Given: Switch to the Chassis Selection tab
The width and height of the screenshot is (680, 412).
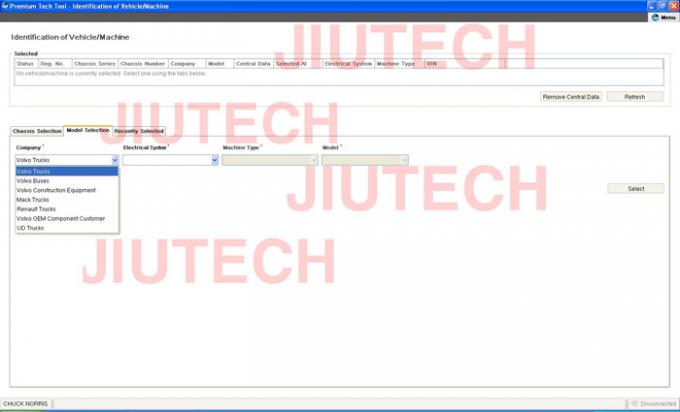Looking at the screenshot, I should coord(37,131).
